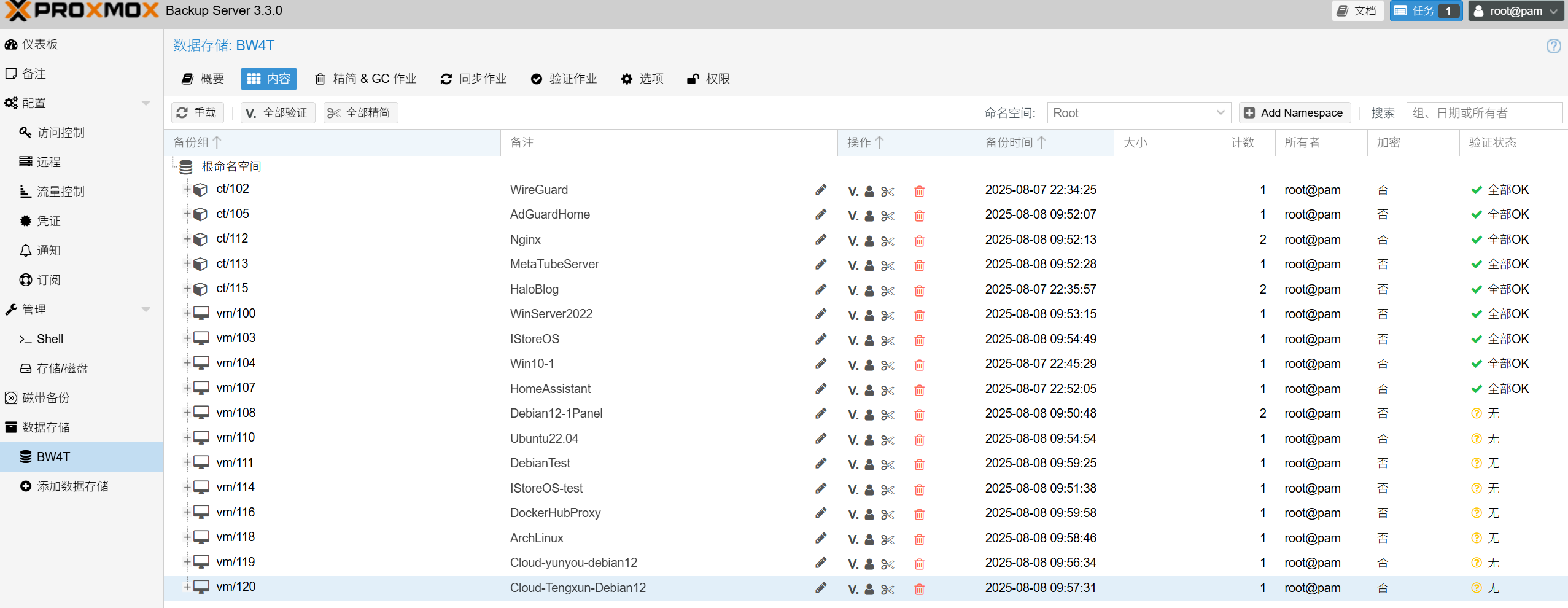Open the root@pam user menu
Image resolution: width=1568 pixels, height=608 pixels.
coord(1515,11)
